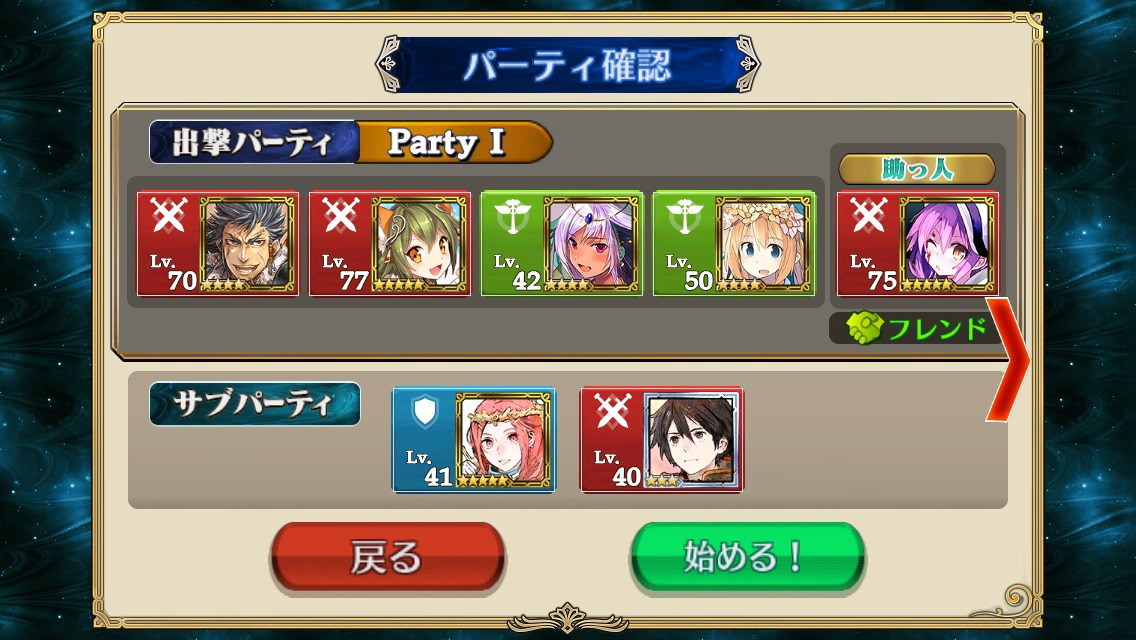Choose the Lv. 40 black-haired swordsman card
Viewport: 1136px width, 640px height.
661,440
